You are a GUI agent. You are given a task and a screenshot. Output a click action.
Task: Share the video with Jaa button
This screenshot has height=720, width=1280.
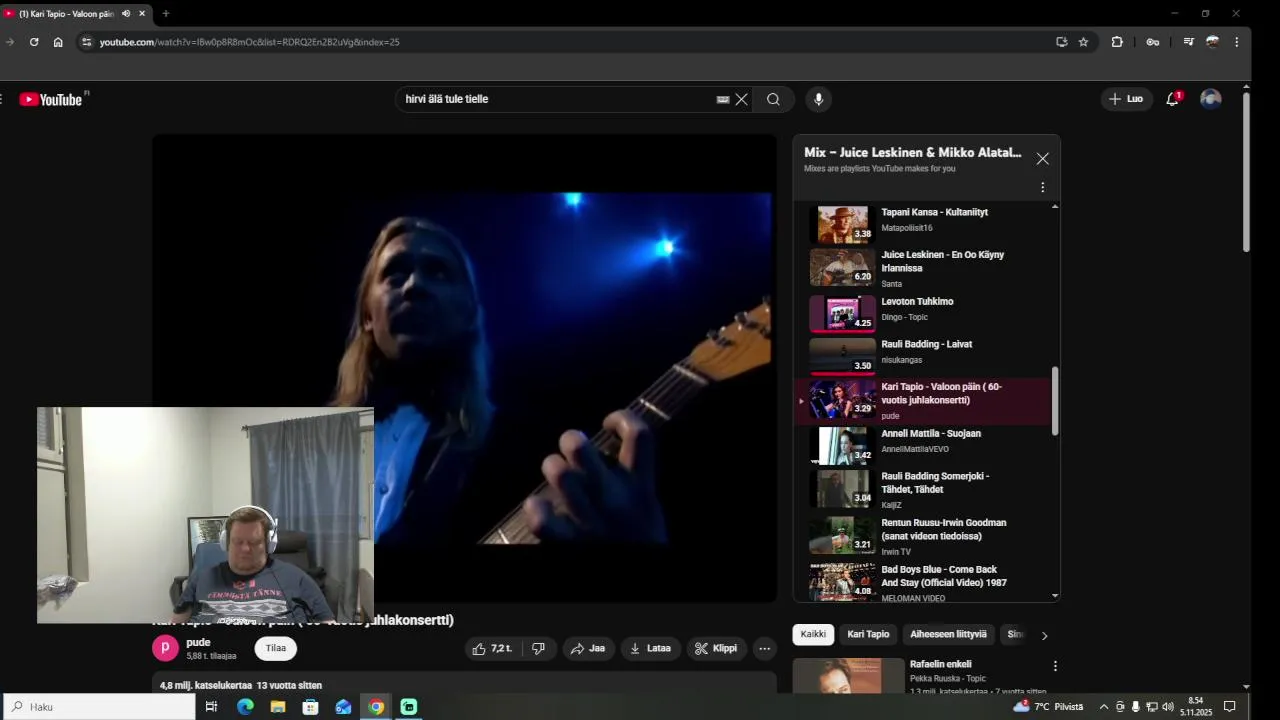[588, 648]
